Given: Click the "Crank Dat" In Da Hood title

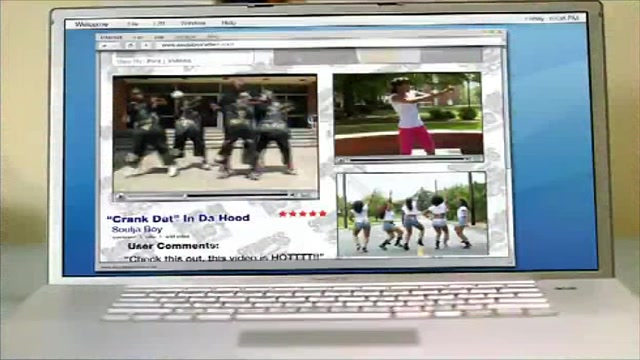Looking at the screenshot, I should click(178, 218).
